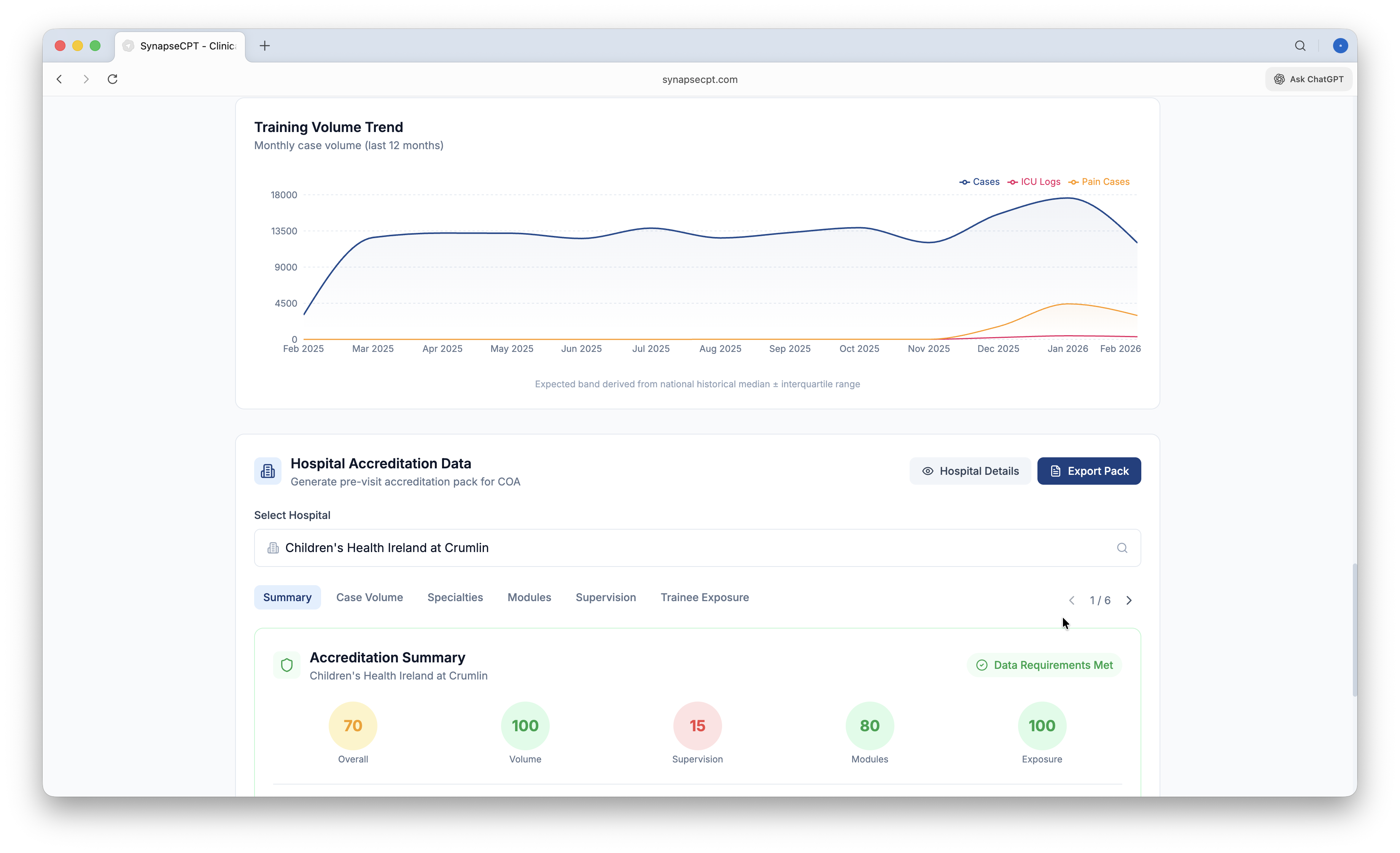The image size is (1400, 853).
Task: Click the browser back arrow
Action: (x=59, y=79)
